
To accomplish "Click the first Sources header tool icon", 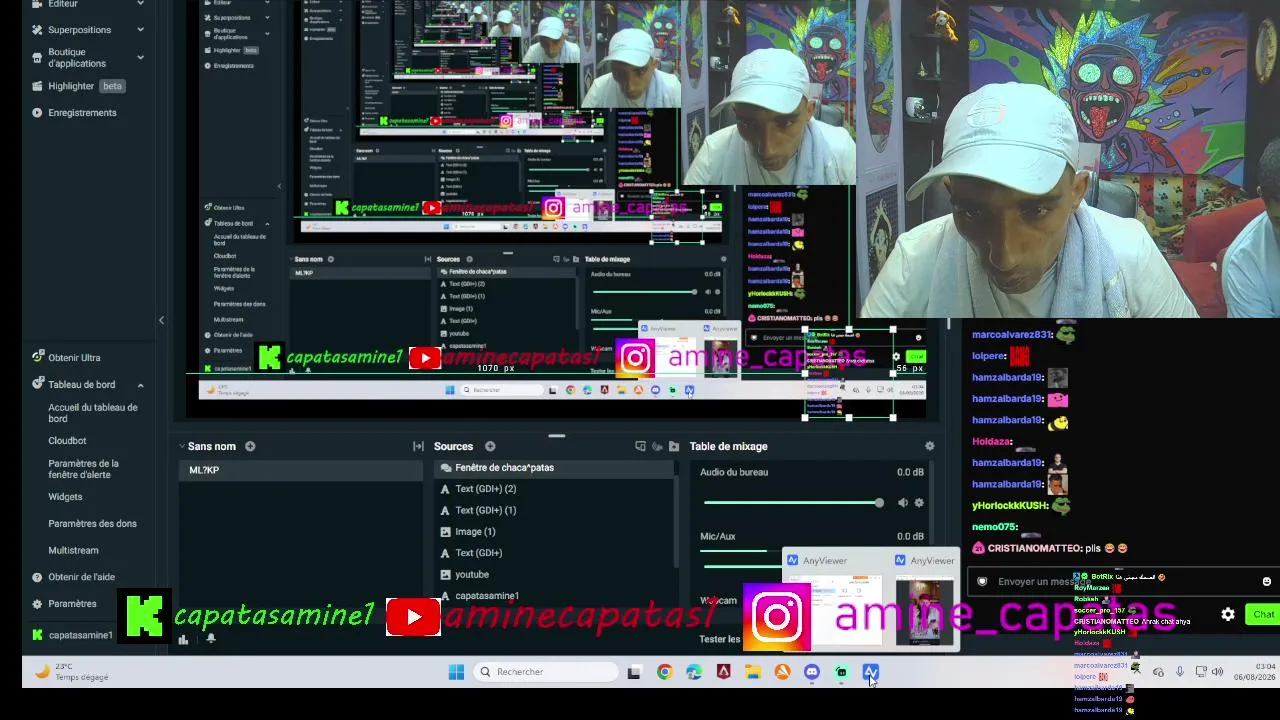I will click(x=641, y=447).
